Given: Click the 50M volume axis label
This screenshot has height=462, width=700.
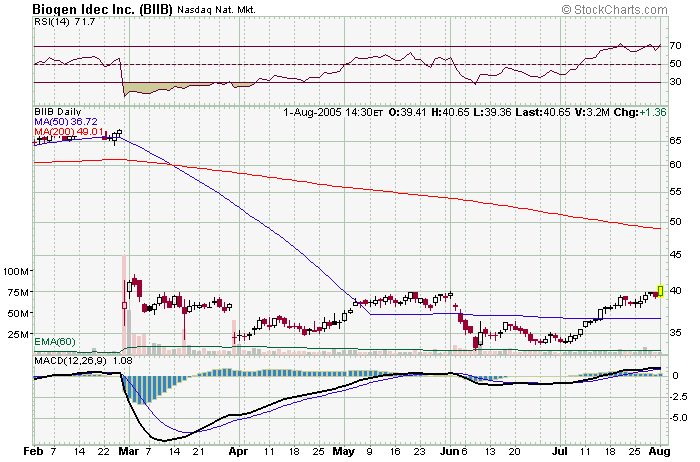Looking at the screenshot, I should [19, 313].
